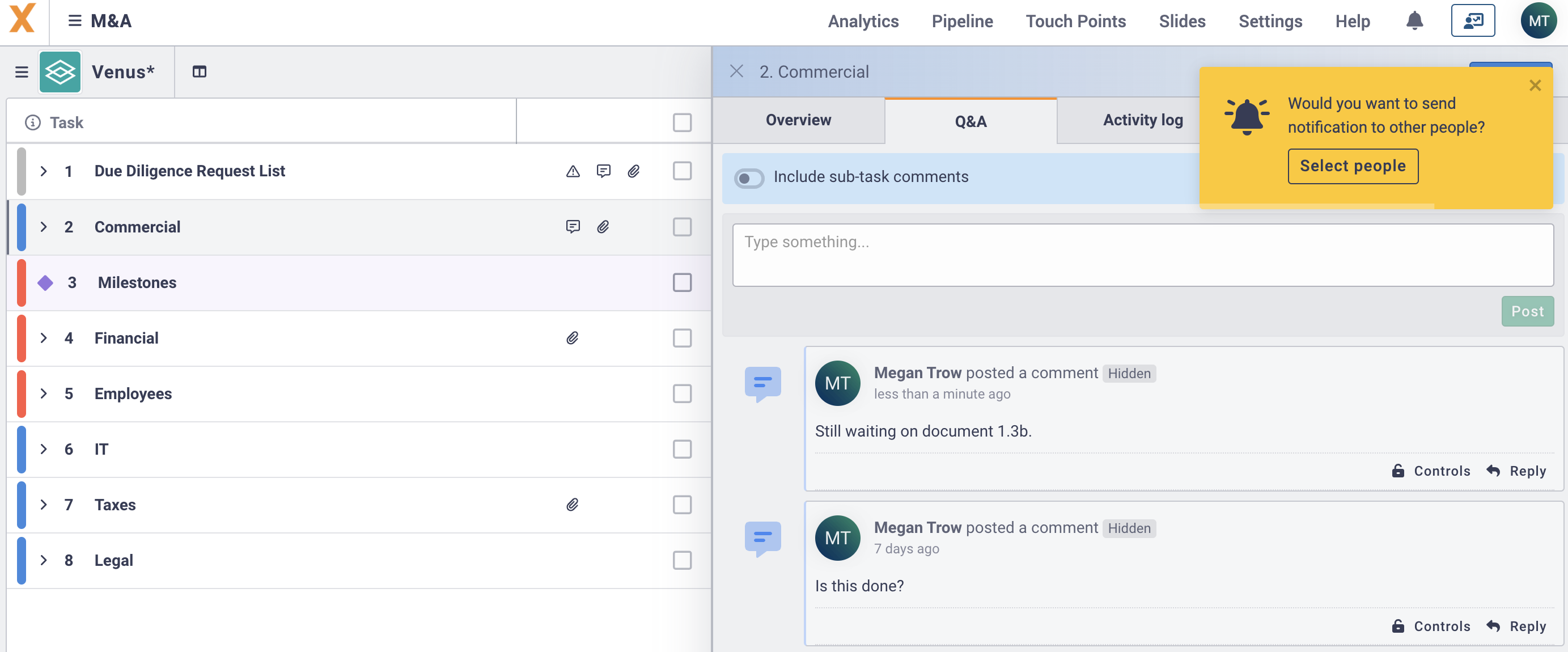The height and width of the screenshot is (652, 1568).
Task: Open attachment icon on Financial row
Action: pyautogui.click(x=573, y=338)
